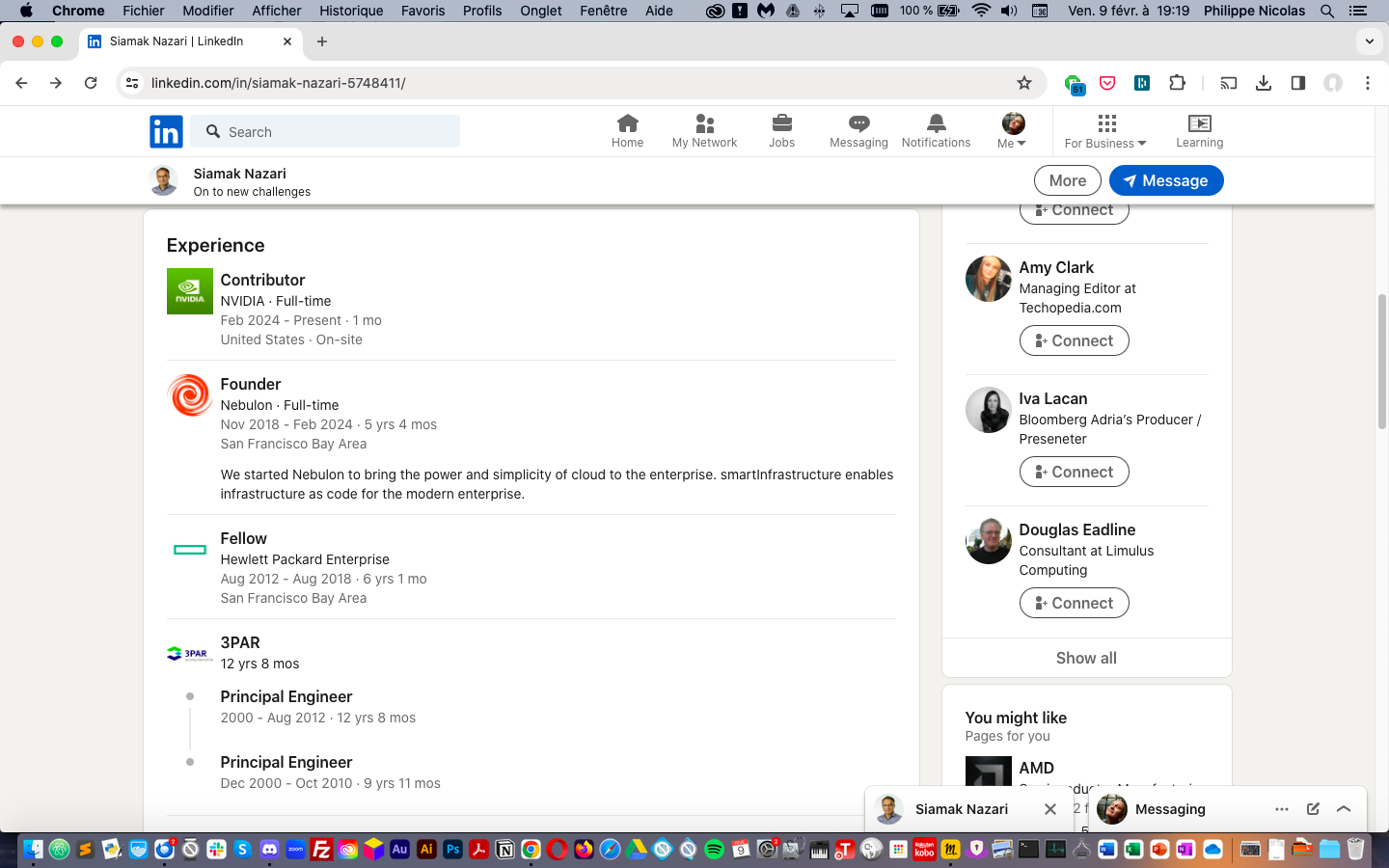Open Chrome extensions puzzle icon

(x=1177, y=83)
